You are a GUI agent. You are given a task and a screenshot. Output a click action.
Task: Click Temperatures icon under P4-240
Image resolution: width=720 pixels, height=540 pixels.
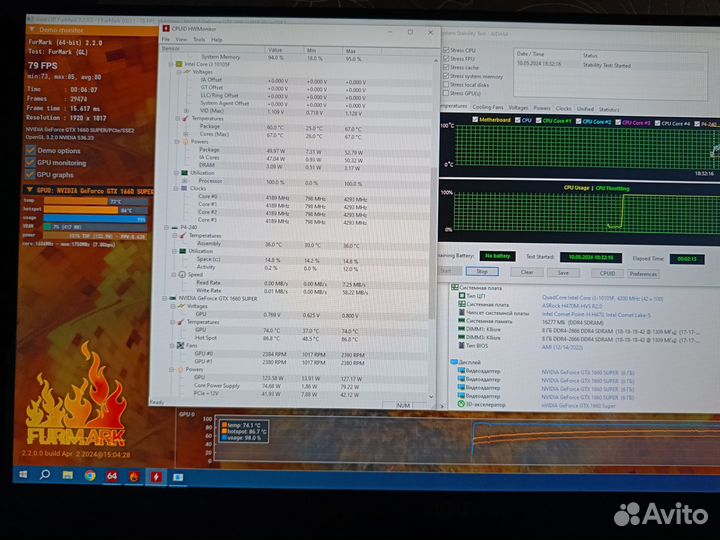183,235
